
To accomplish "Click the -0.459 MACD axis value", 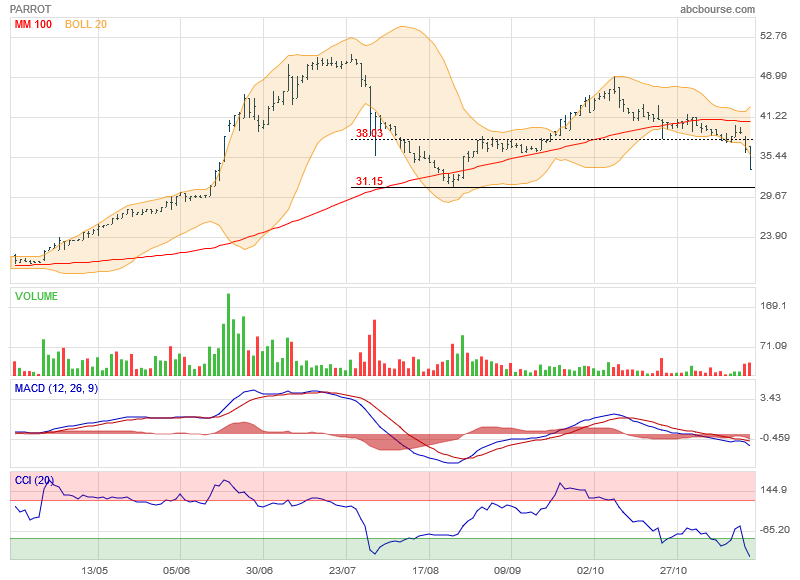I will [774, 438].
